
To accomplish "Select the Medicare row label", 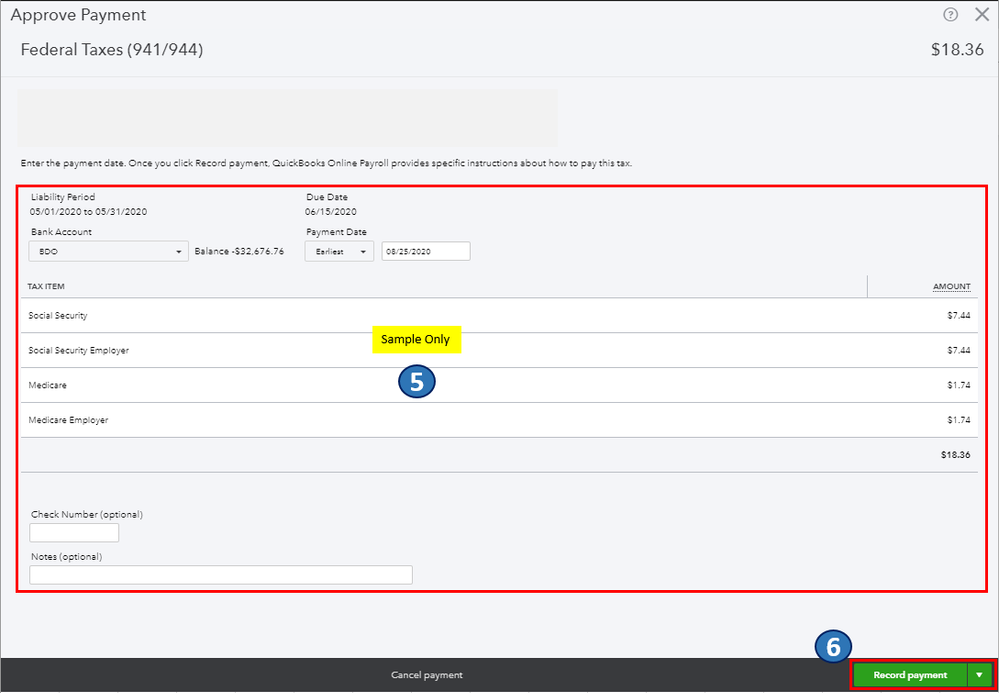I will 48,385.
